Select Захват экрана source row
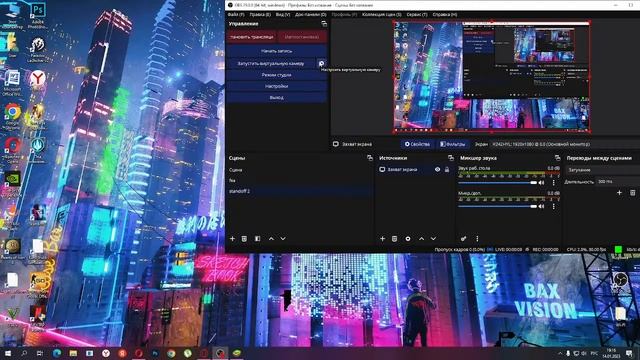The image size is (640, 360). click(415, 169)
